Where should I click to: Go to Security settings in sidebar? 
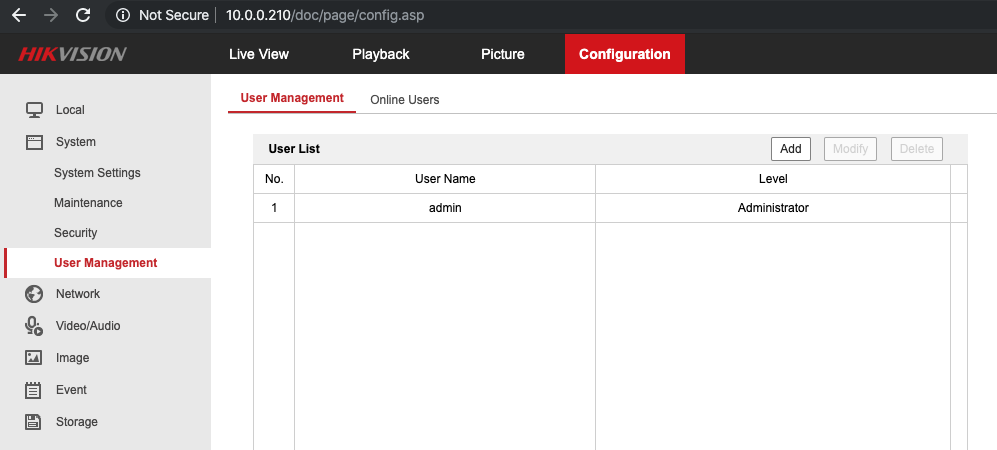click(x=75, y=233)
